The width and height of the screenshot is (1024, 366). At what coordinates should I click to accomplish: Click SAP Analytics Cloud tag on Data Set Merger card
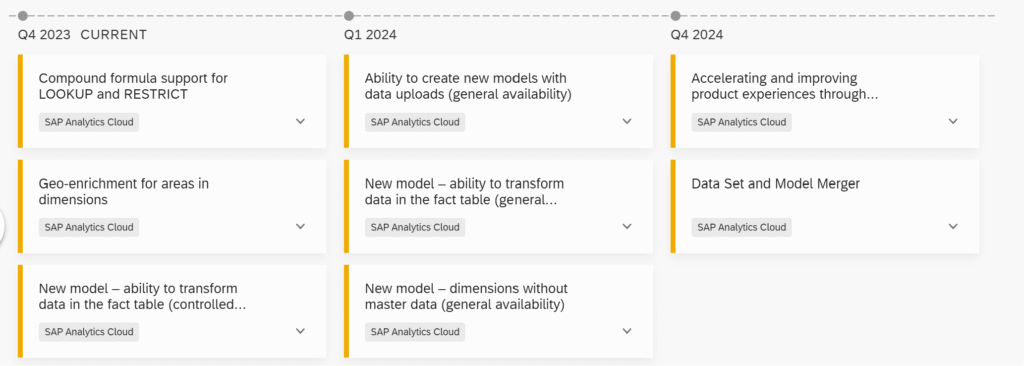point(742,227)
